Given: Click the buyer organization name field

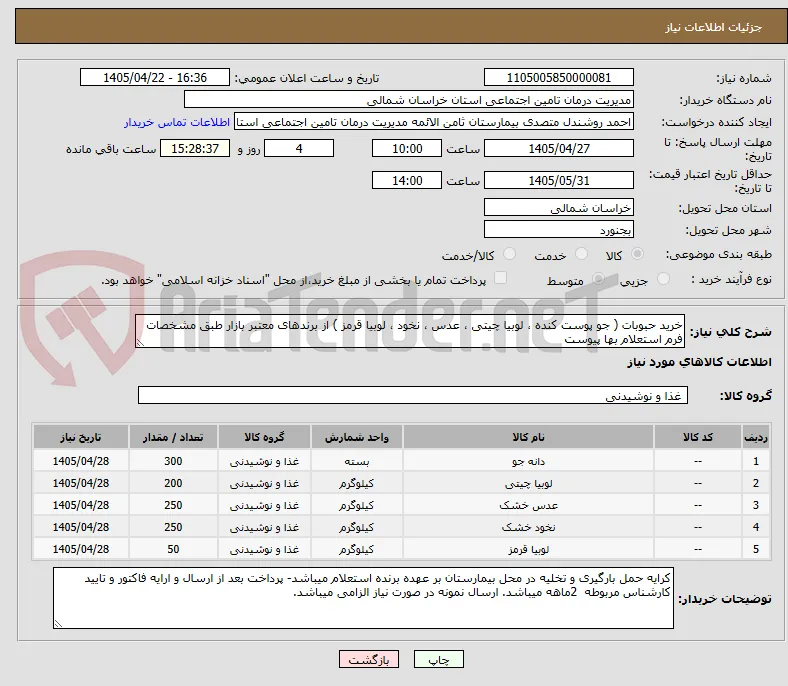Looking at the screenshot, I should (409, 100).
